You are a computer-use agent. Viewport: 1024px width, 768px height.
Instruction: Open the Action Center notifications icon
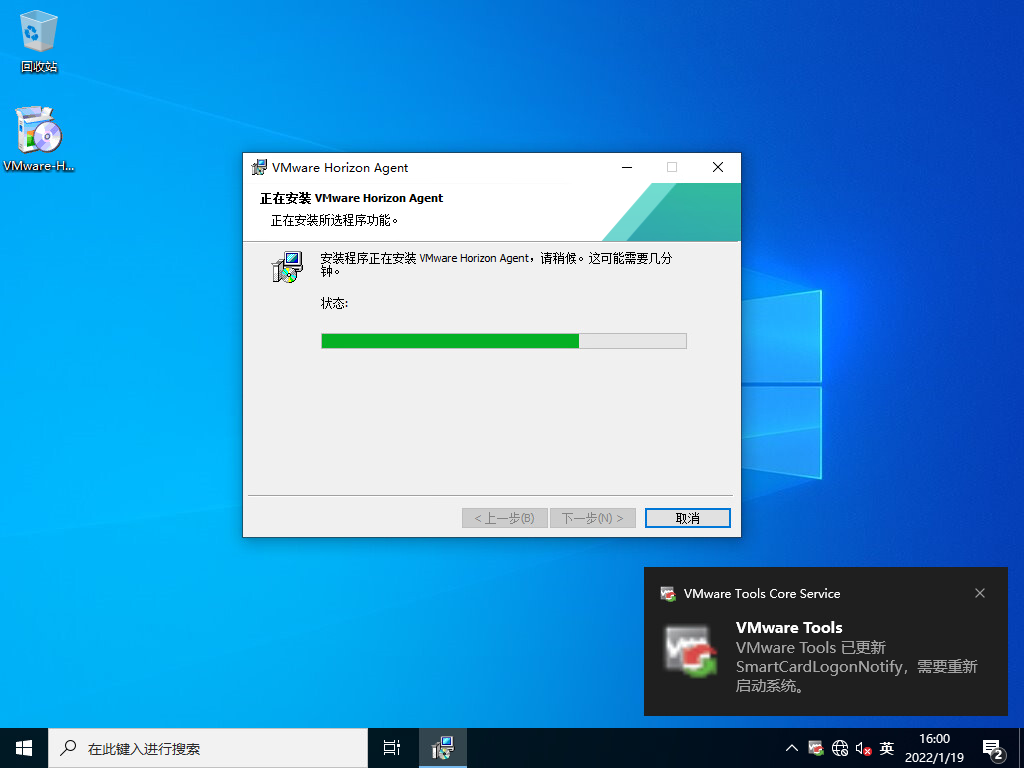[x=993, y=750]
